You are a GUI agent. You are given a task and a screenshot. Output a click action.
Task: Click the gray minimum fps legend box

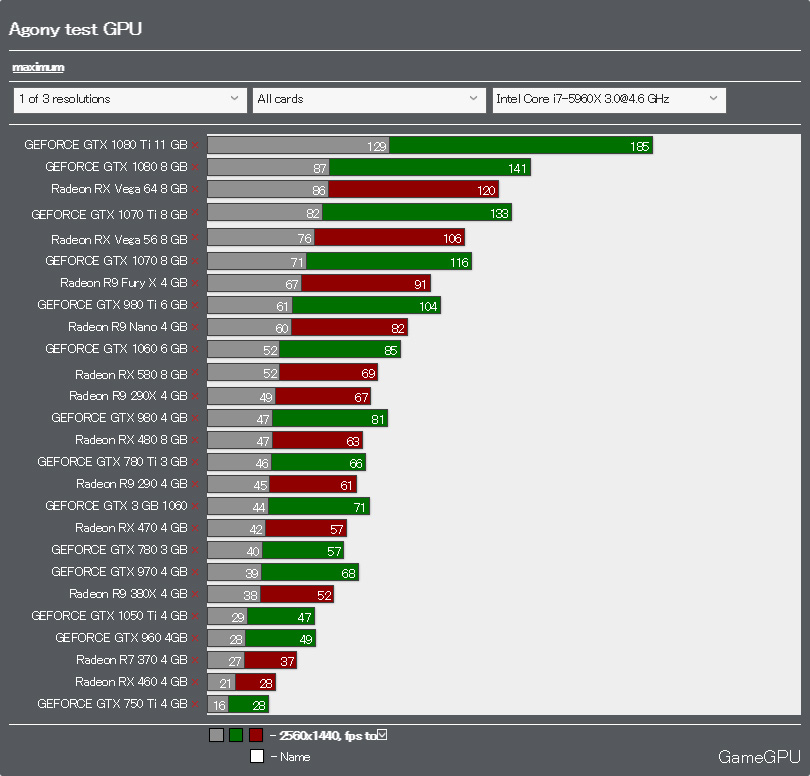coord(216,735)
